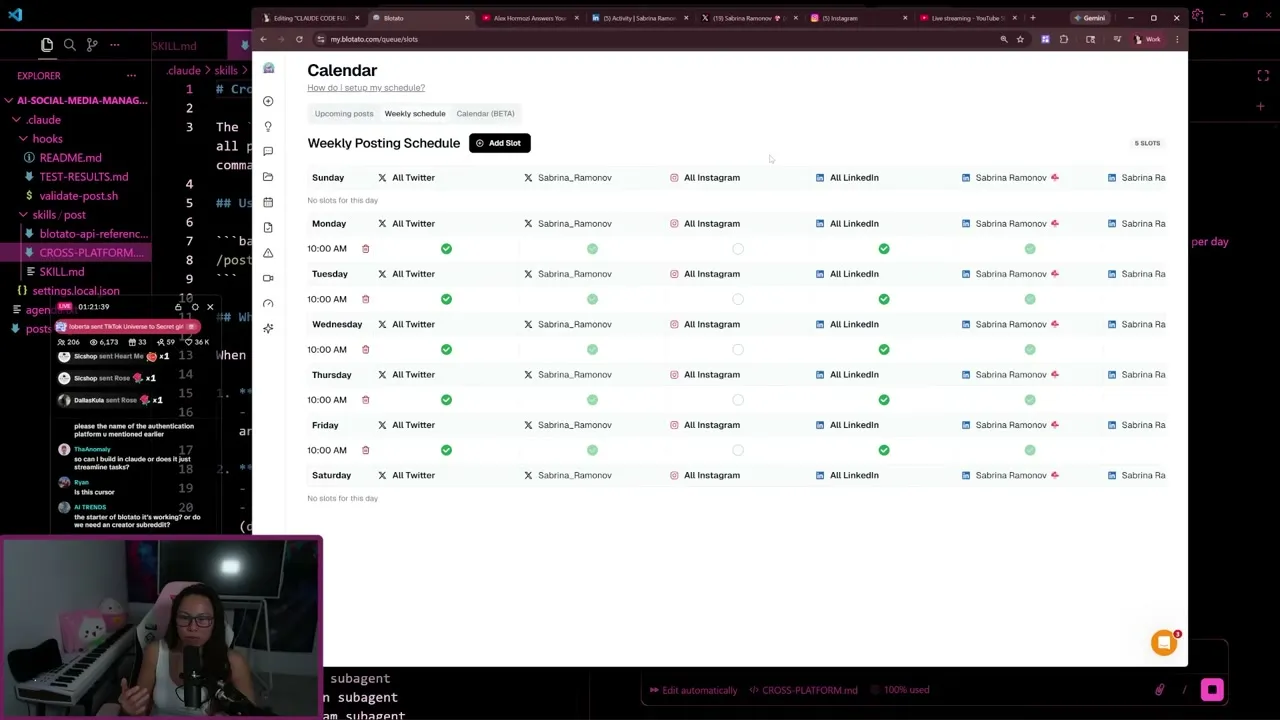
Task: Switch to the Upcoming posts tab
Action: pyautogui.click(x=344, y=114)
